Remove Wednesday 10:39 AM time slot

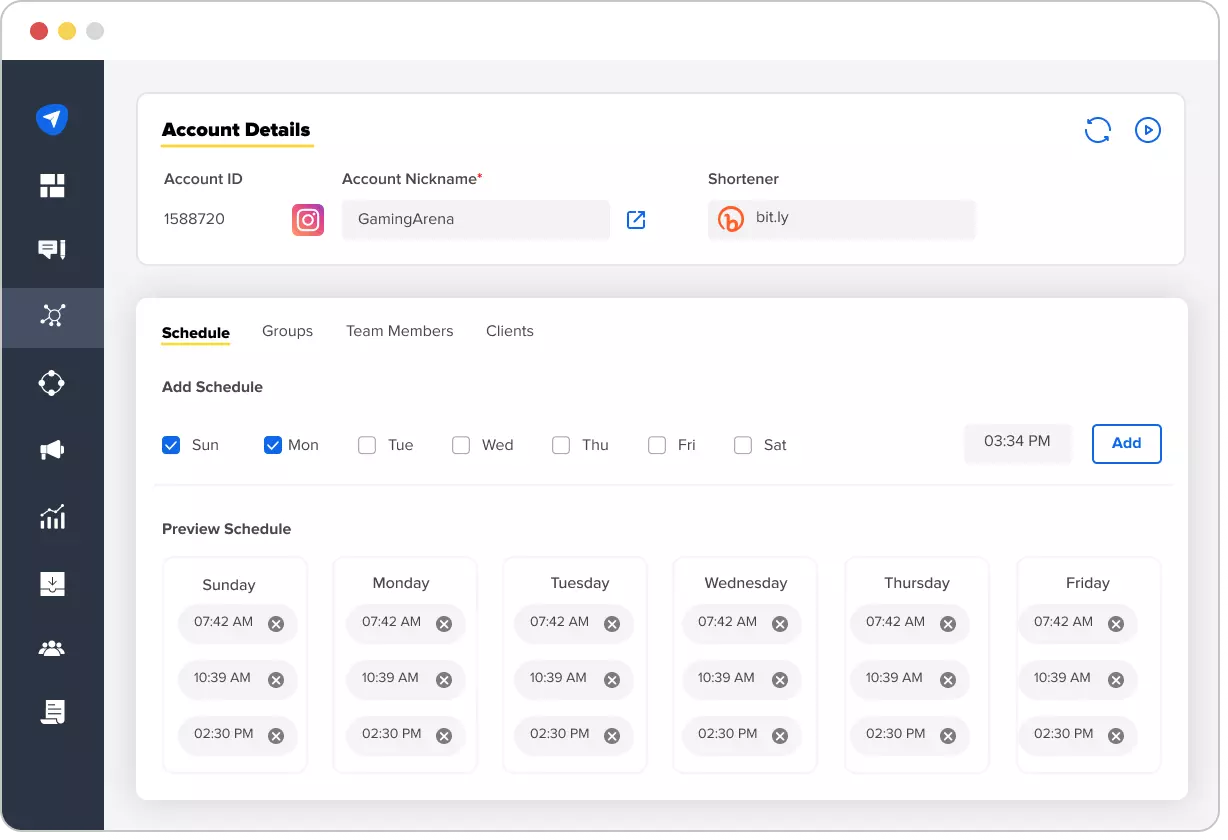click(x=780, y=680)
